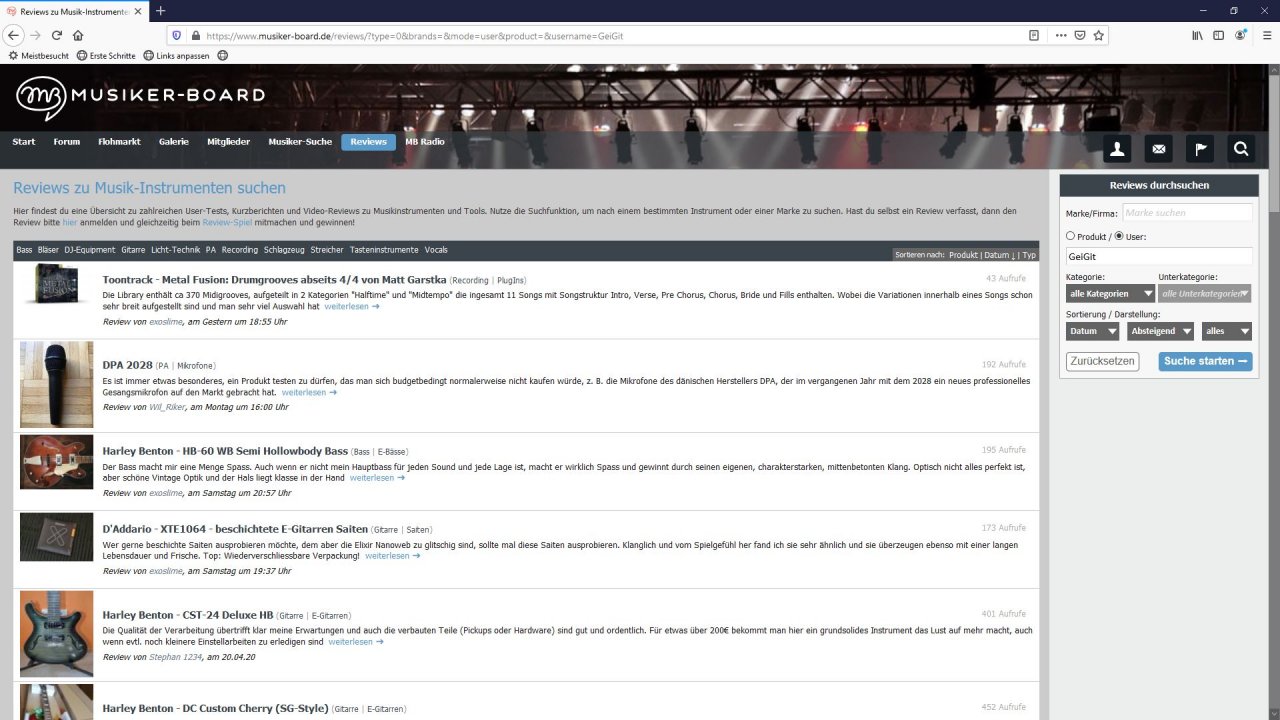Filter reviews by Tasteninstrumente category
This screenshot has height=720, width=1280.
click(x=384, y=250)
